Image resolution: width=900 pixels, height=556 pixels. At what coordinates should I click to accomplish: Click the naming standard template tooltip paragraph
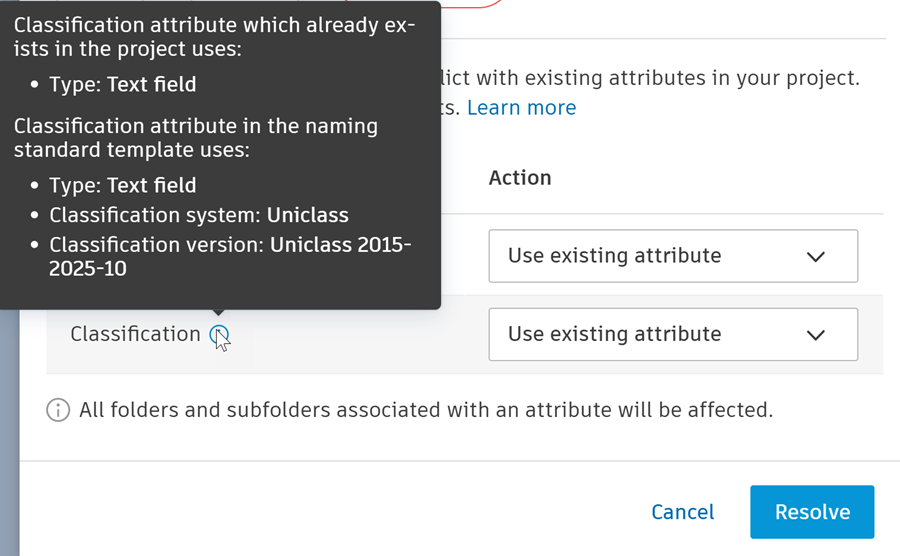(x=196, y=138)
